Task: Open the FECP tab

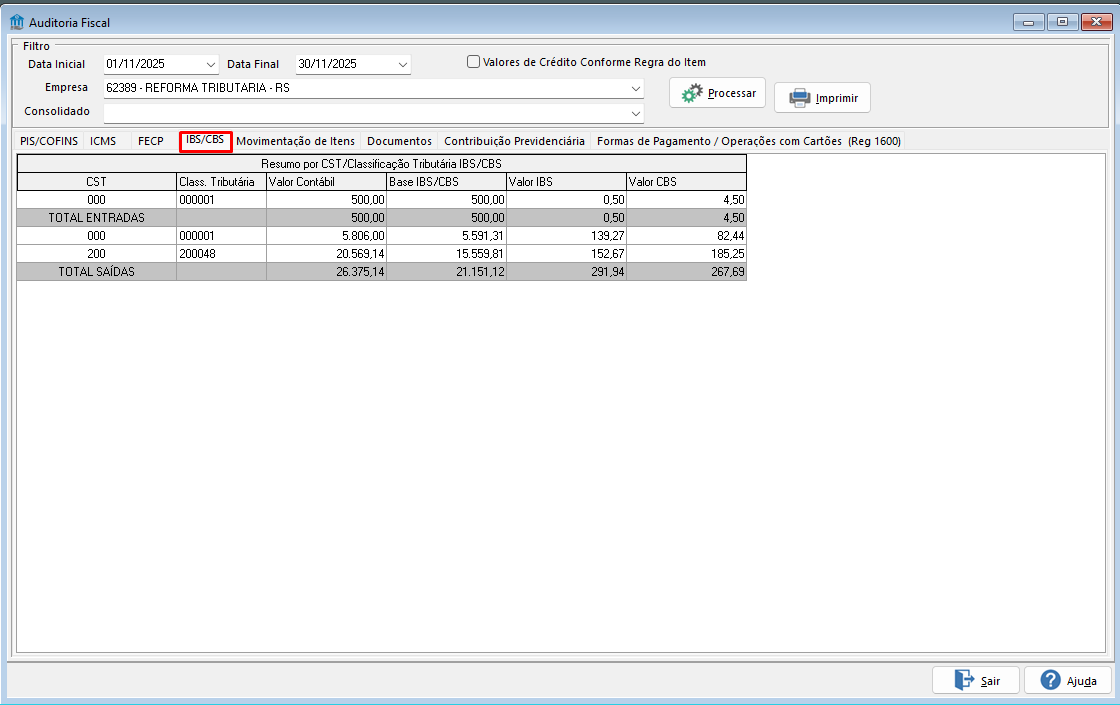Action: point(151,141)
